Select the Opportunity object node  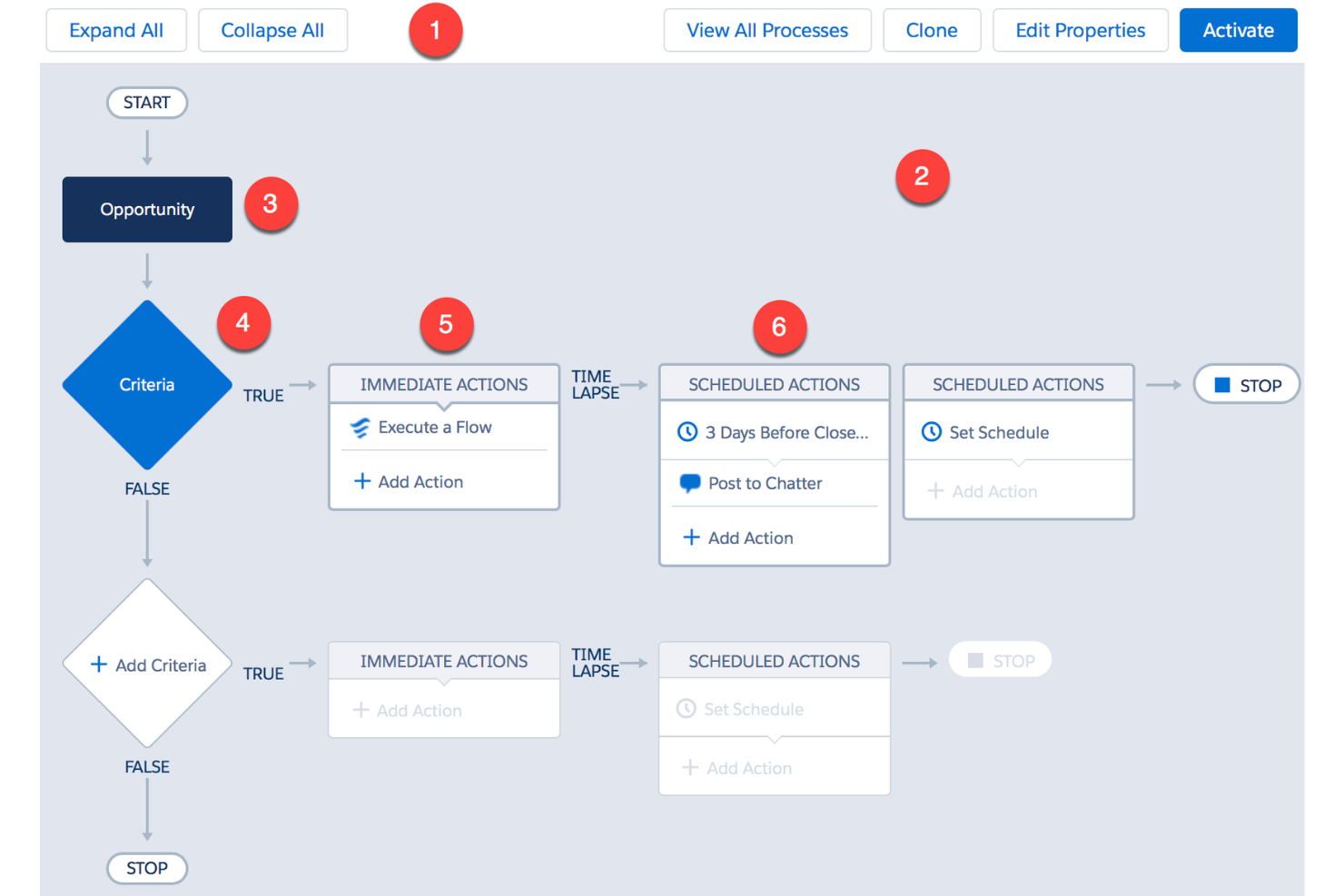[x=146, y=210]
